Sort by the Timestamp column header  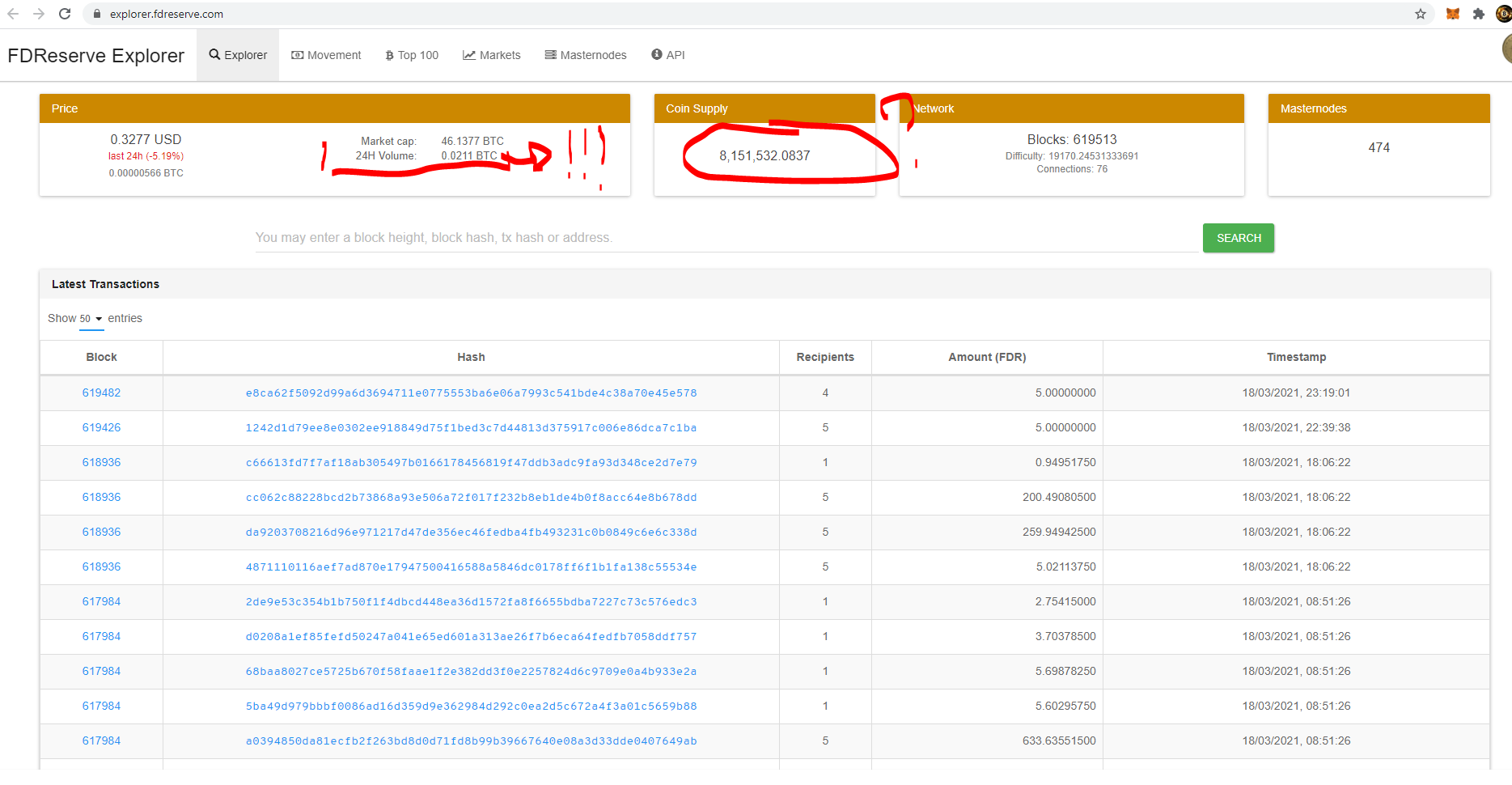(x=1296, y=357)
